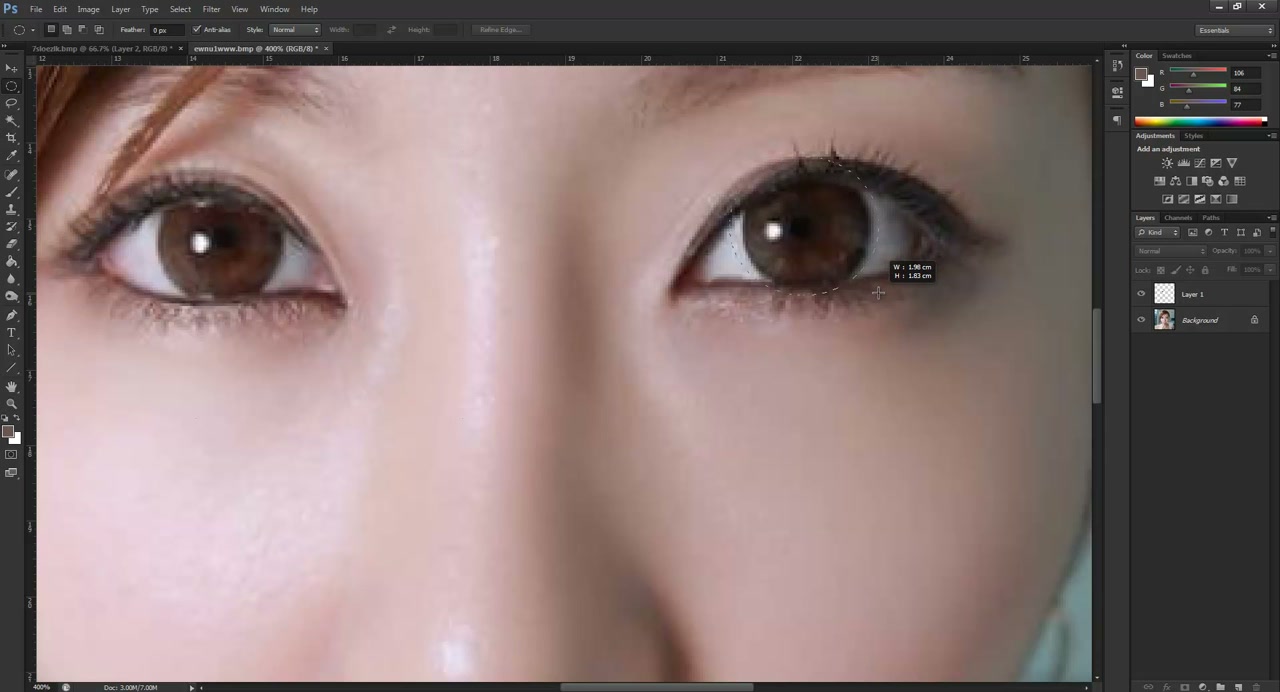Open the blending mode Normal dropdown
The height and width of the screenshot is (692, 1280).
1171,251
